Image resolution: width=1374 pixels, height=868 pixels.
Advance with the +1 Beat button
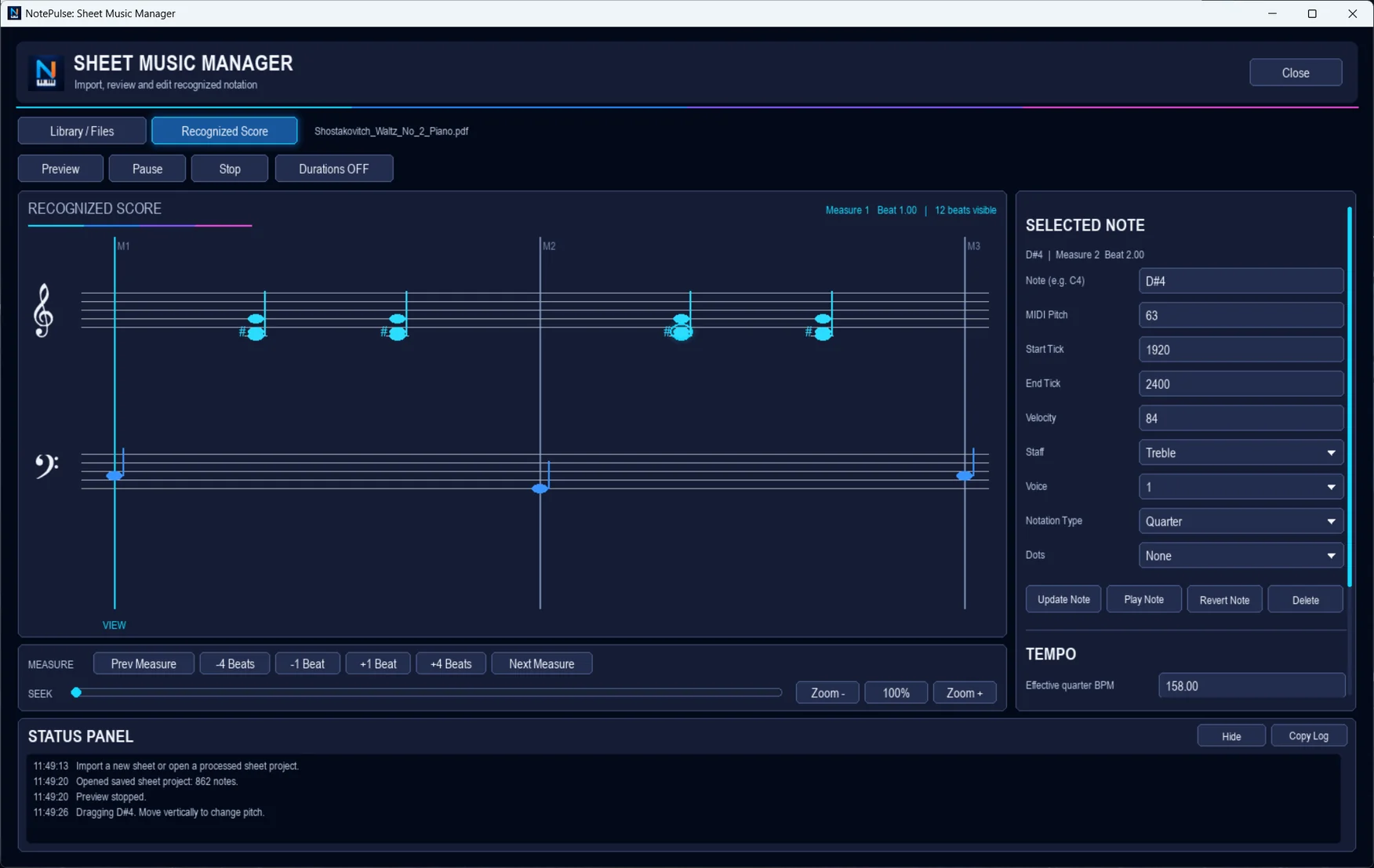tap(378, 663)
